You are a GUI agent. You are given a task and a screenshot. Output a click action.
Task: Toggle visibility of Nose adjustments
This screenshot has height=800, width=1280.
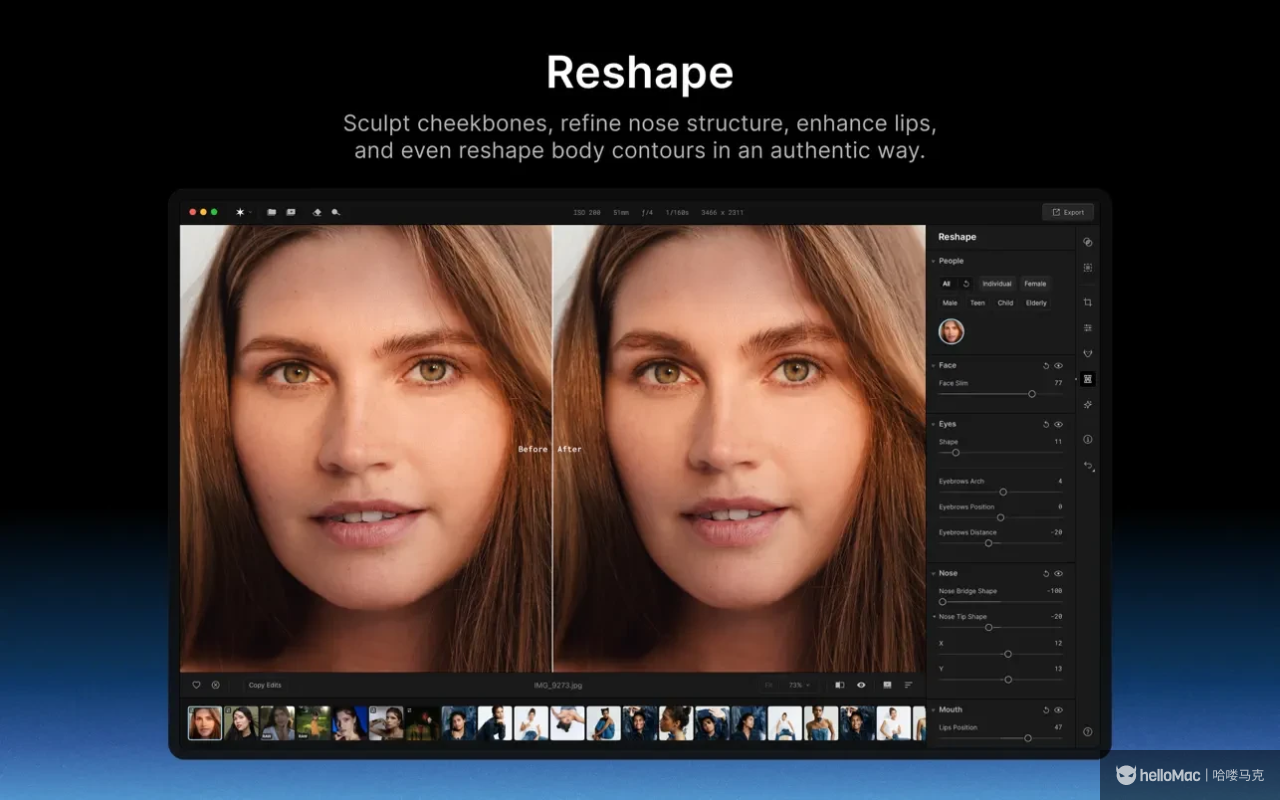pos(1058,574)
